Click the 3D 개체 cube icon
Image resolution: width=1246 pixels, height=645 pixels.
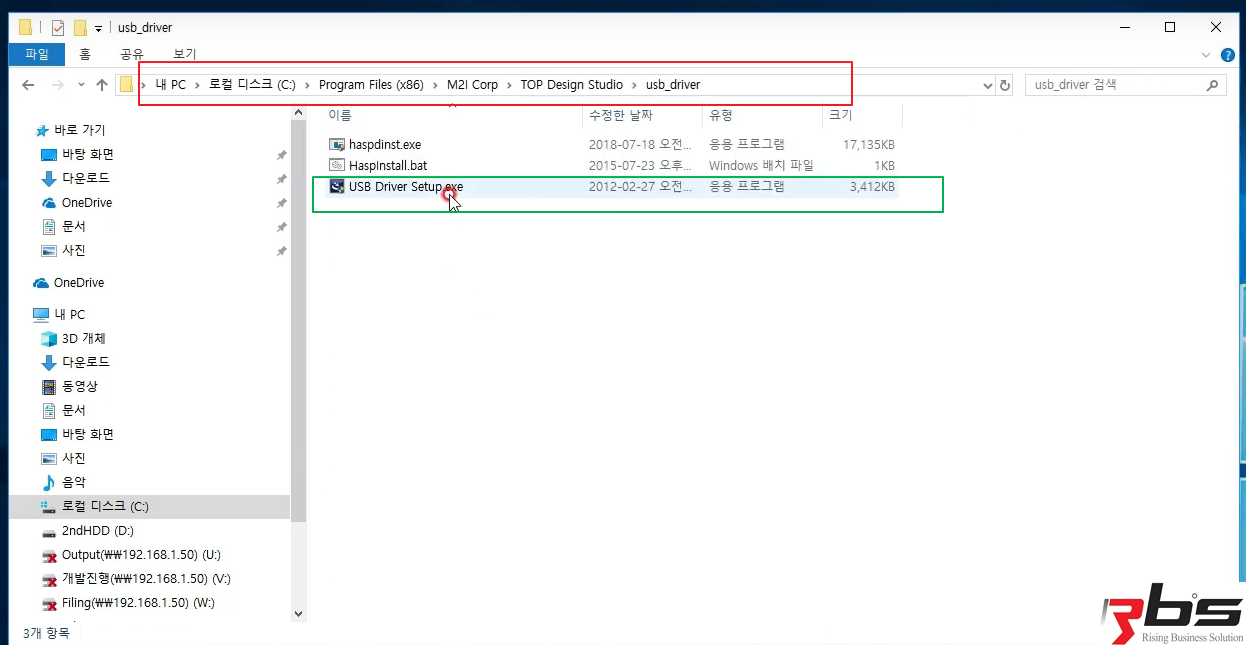(49, 338)
